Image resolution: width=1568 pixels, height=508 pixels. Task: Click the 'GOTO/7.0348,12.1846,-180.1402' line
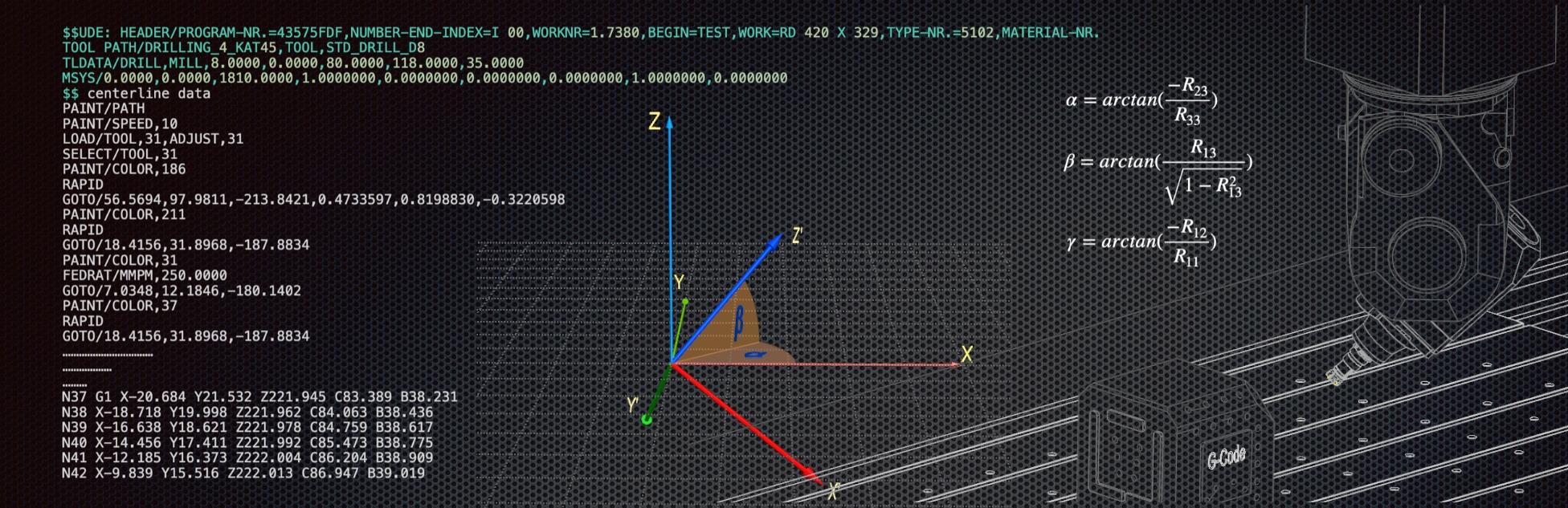[182, 291]
